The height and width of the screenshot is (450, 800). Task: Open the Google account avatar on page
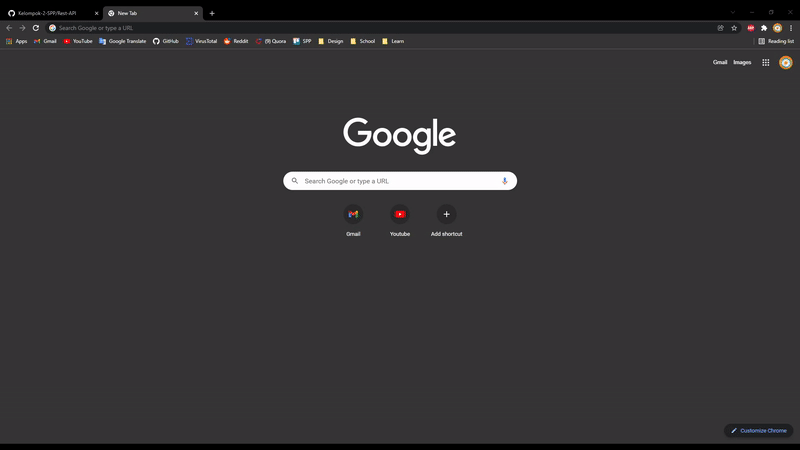pyautogui.click(x=786, y=62)
